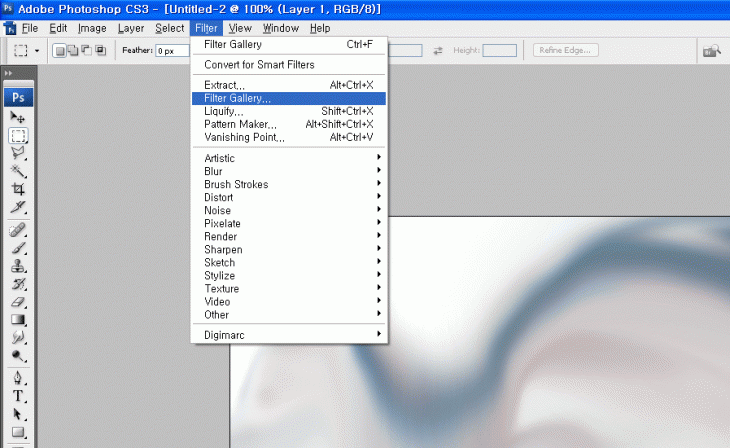
Task: Open the Window menu
Action: tap(281, 28)
